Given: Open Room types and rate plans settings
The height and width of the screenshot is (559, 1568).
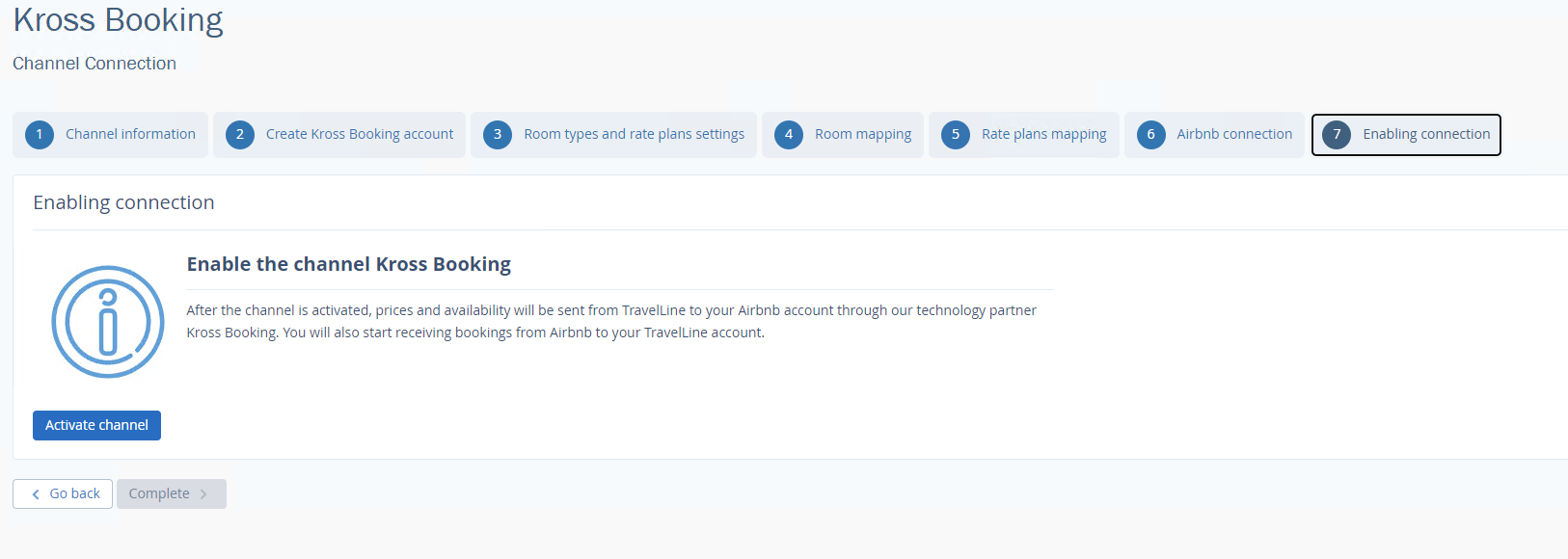Looking at the screenshot, I should 613,135.
